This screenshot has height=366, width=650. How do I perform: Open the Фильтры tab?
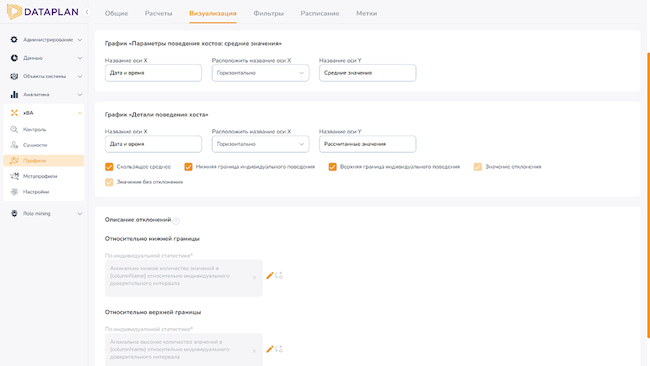click(x=269, y=13)
